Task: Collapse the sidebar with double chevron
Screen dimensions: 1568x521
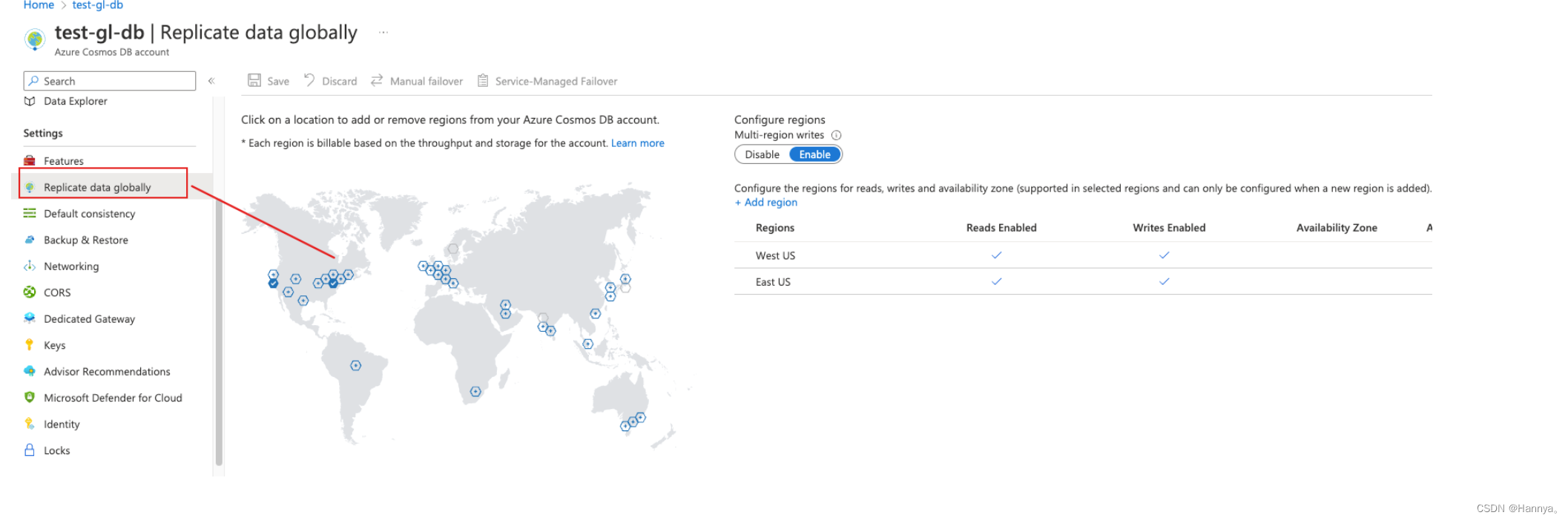Action: 211,81
